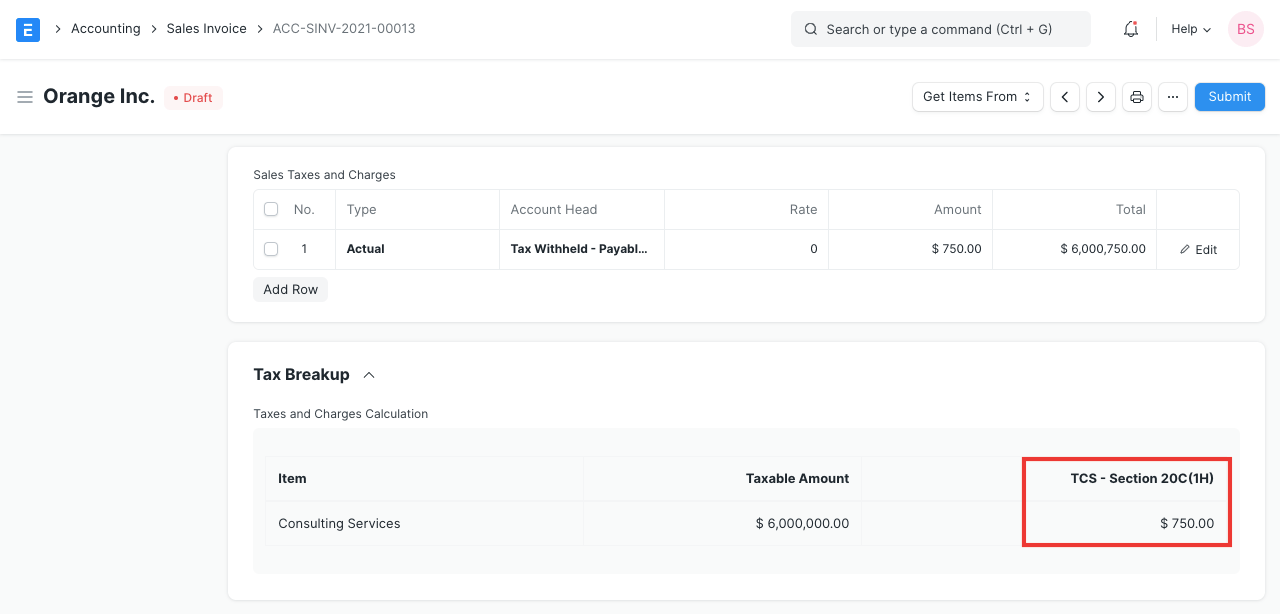Click the BS user avatar
Viewport: 1280px width, 614px height.
point(1245,29)
